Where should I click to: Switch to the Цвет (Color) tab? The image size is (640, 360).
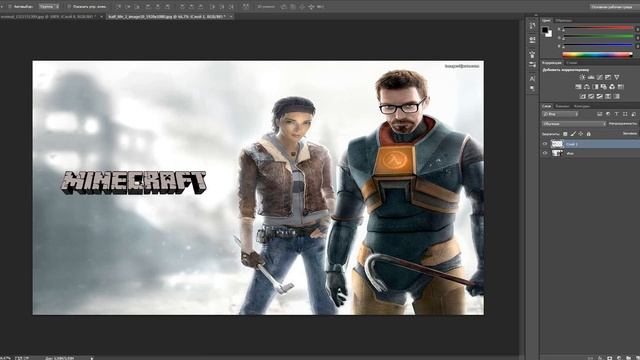[546, 20]
